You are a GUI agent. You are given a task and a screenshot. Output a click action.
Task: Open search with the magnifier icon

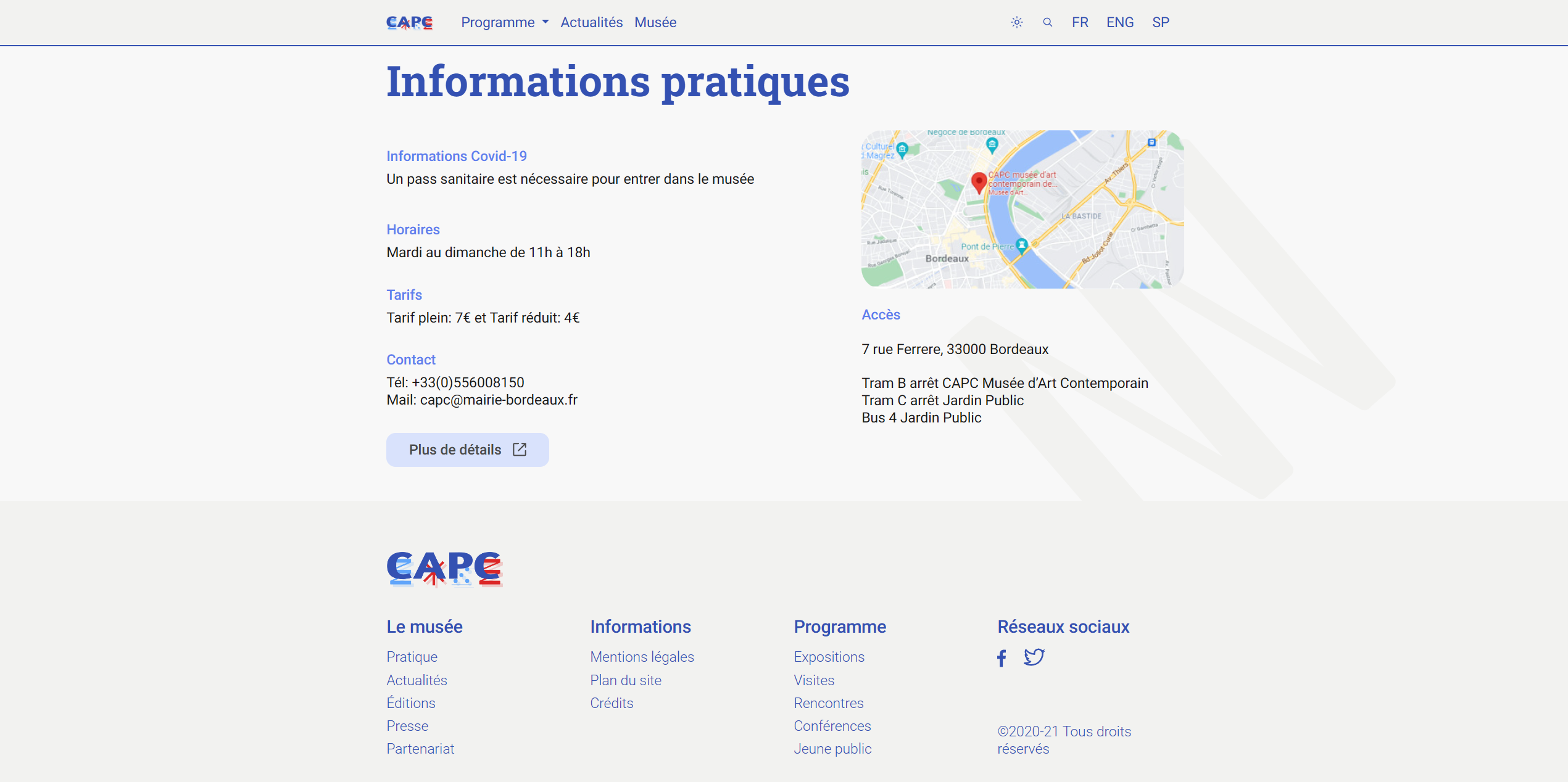click(1048, 23)
